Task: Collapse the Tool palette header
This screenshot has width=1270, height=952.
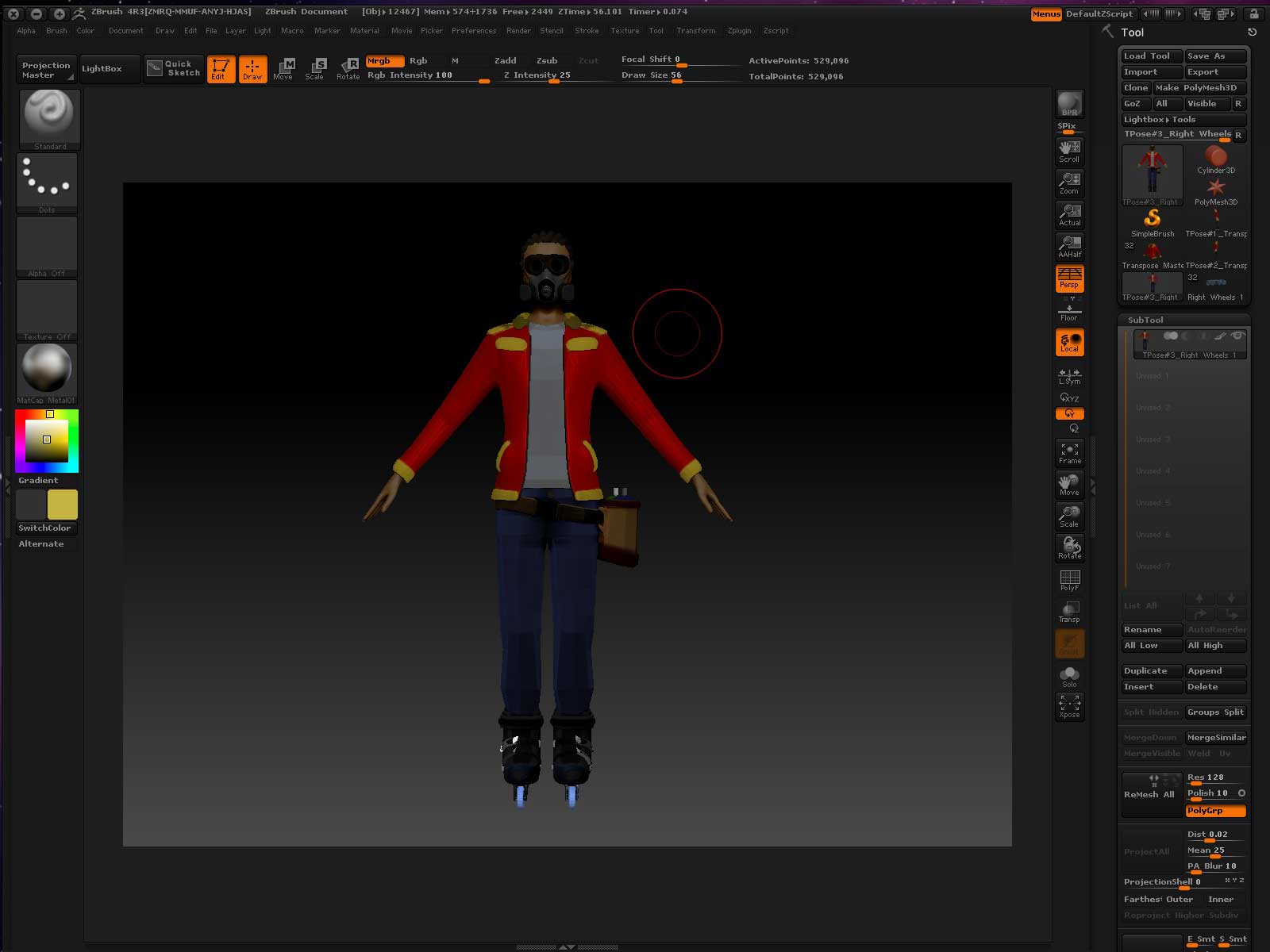Action: coord(1132,33)
